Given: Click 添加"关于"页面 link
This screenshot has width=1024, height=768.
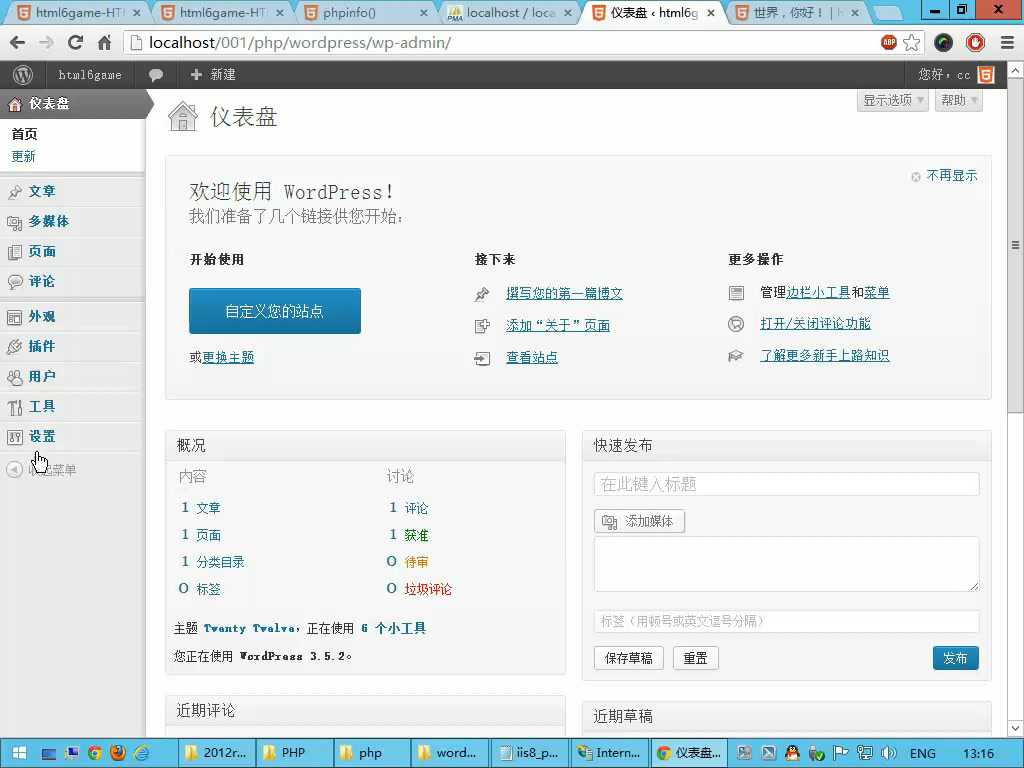Looking at the screenshot, I should tap(558, 325).
